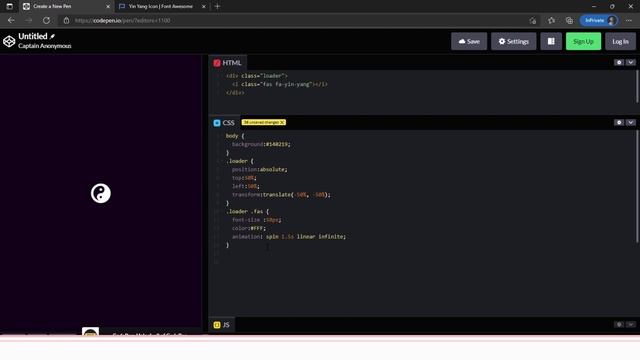Viewport: 640px width, 360px height.
Task: Open a new browser tab with plus
Action: click(x=217, y=7)
